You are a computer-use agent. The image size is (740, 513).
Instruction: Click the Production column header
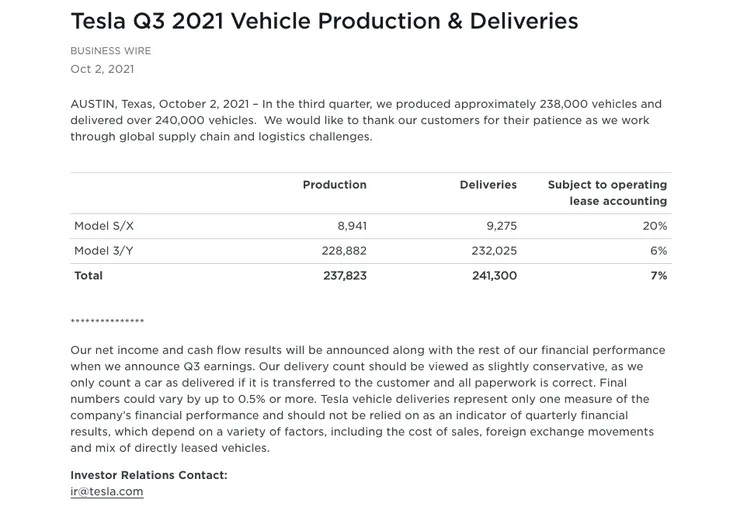click(335, 185)
